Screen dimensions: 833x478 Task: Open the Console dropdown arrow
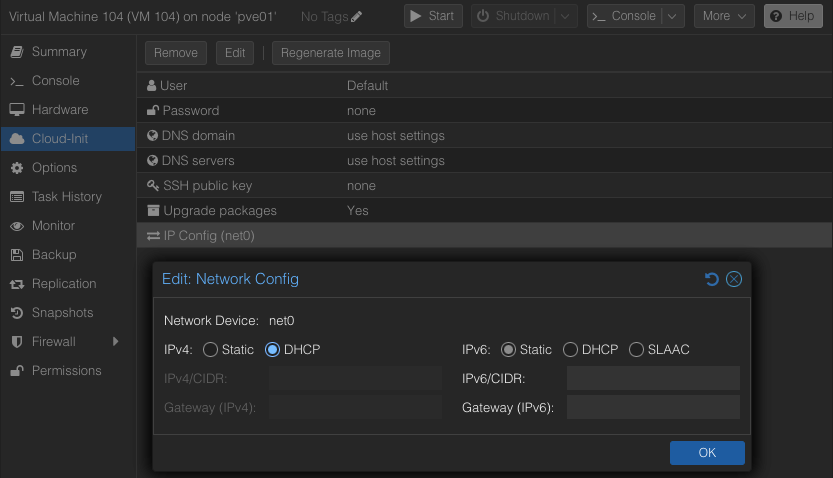click(x=672, y=16)
